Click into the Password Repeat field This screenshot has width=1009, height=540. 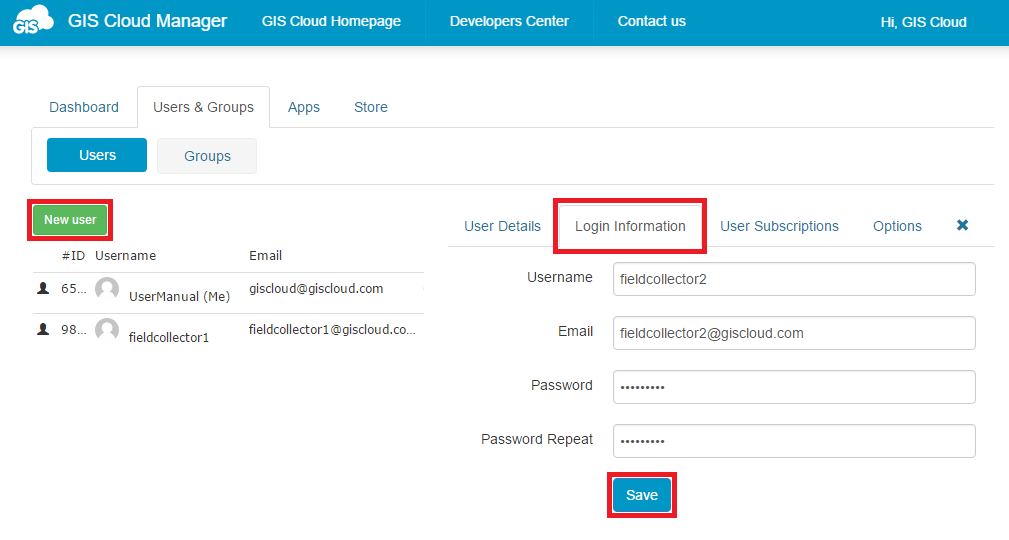point(794,441)
